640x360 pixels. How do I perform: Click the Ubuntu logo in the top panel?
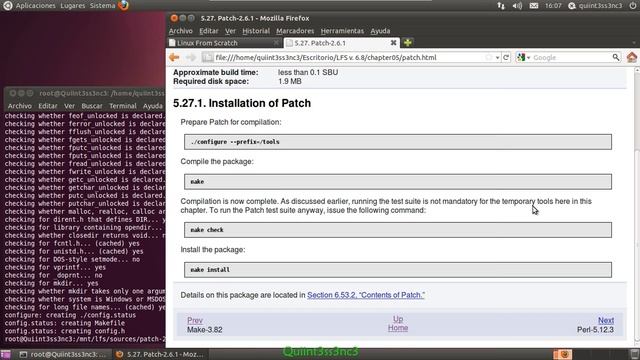tap(7, 6)
